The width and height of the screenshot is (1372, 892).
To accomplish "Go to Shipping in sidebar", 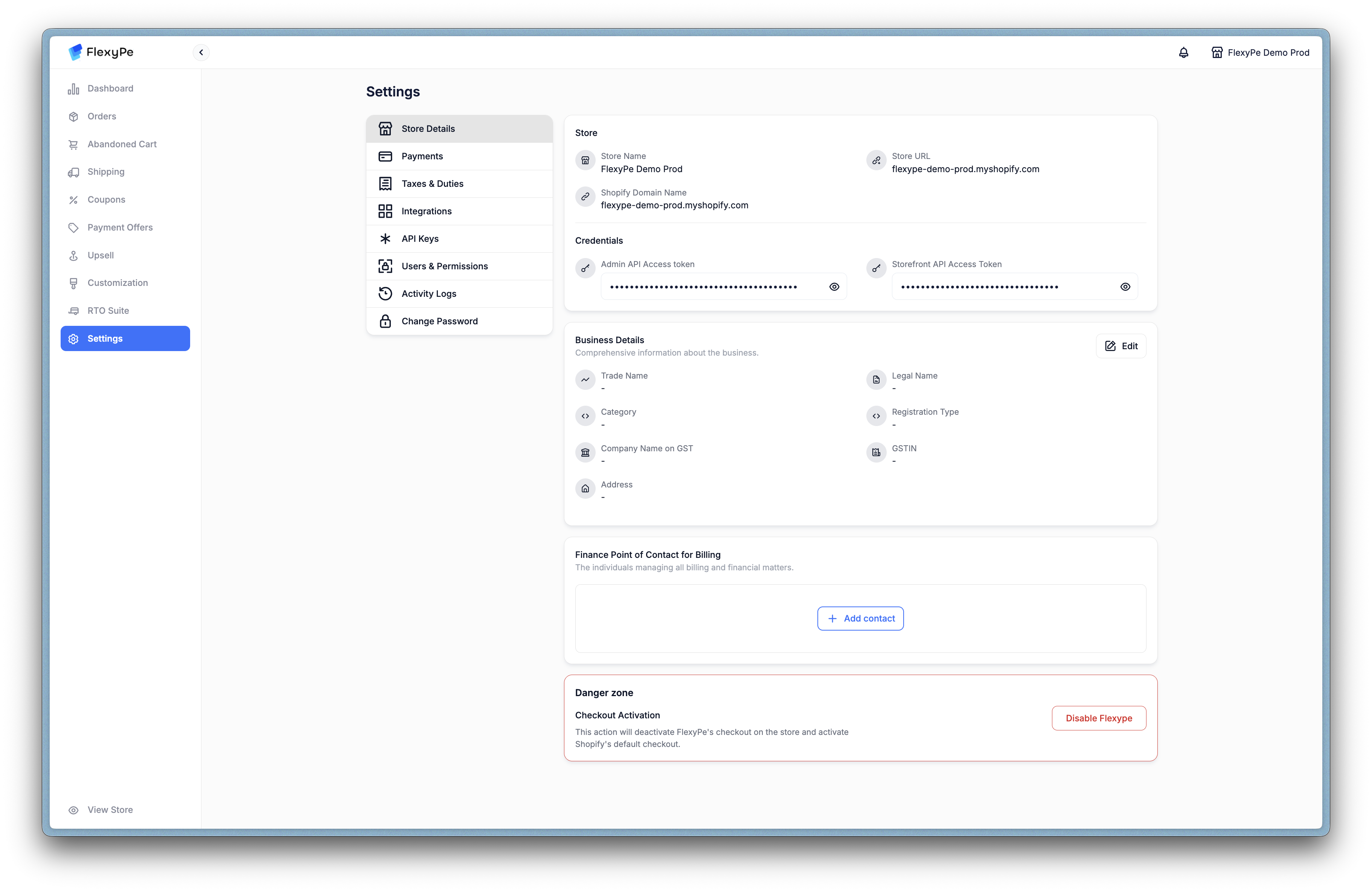I will pos(105,172).
